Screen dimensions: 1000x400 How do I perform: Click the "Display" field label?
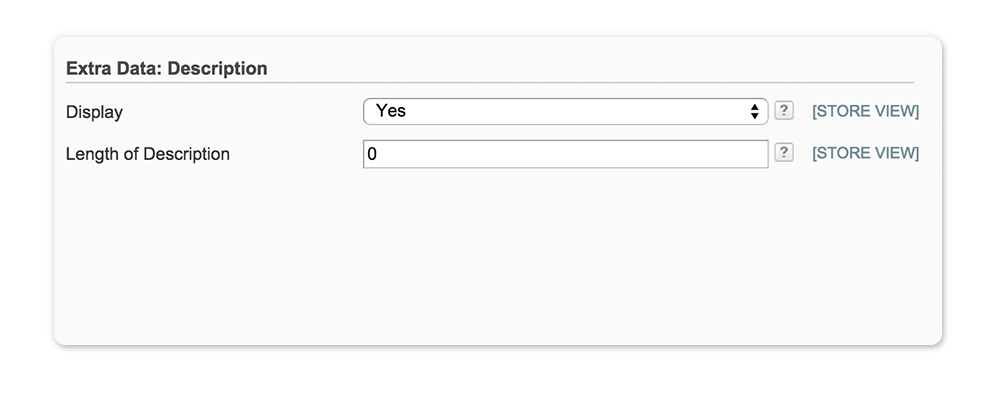pyautogui.click(x=94, y=112)
